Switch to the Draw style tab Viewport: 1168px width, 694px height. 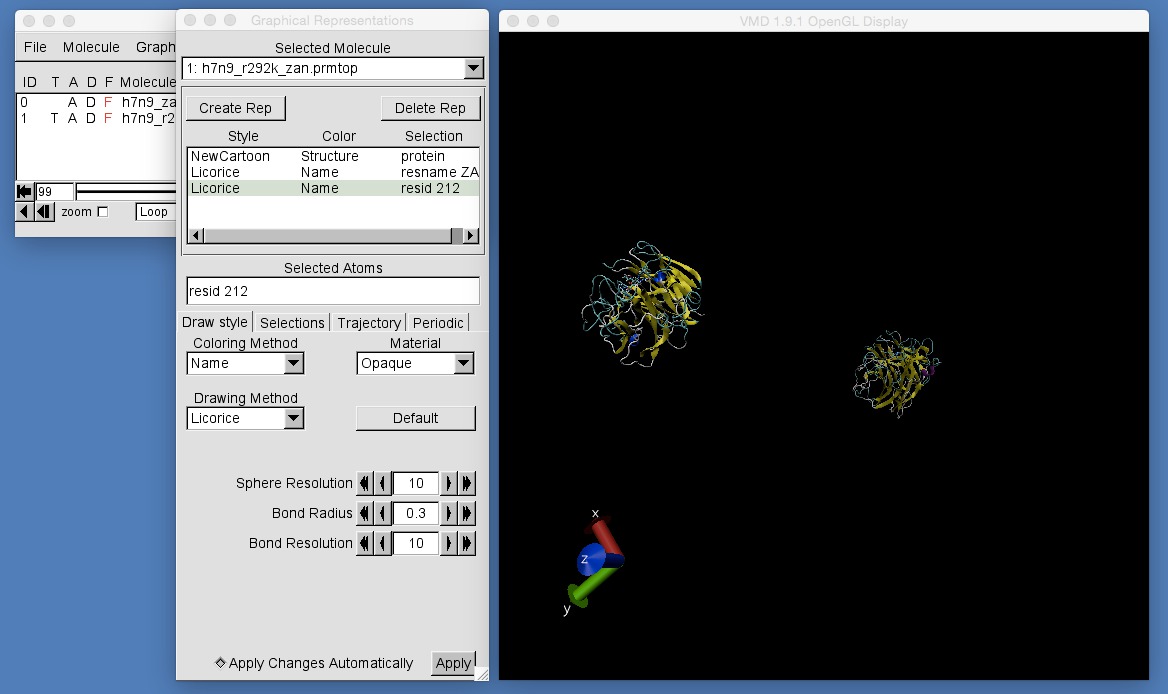[x=215, y=322]
